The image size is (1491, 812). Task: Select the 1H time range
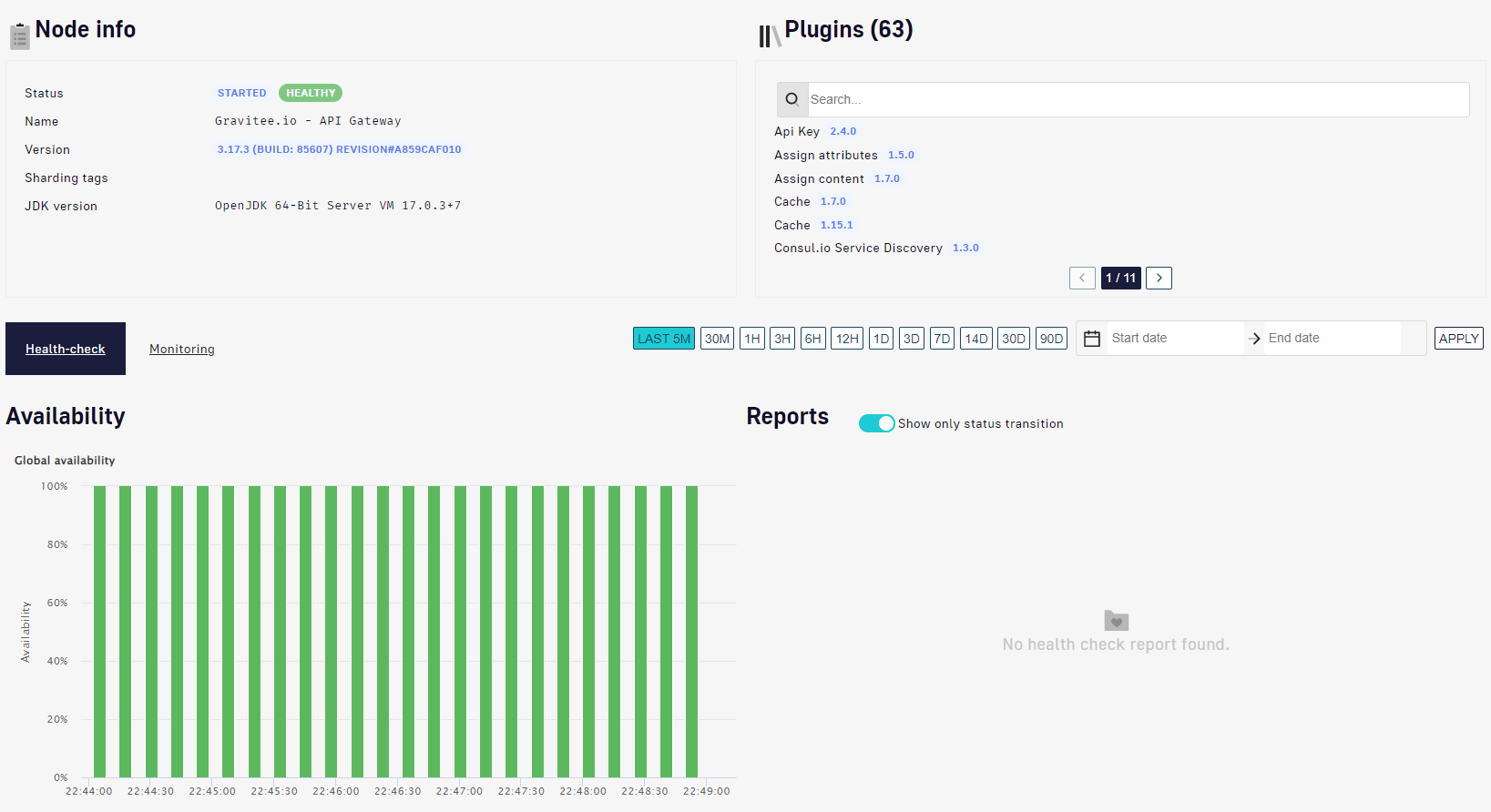[752, 339]
